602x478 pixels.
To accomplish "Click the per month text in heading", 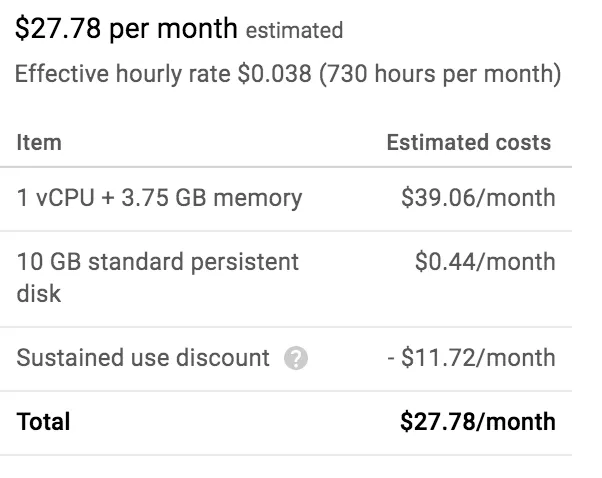I will (x=174, y=30).
